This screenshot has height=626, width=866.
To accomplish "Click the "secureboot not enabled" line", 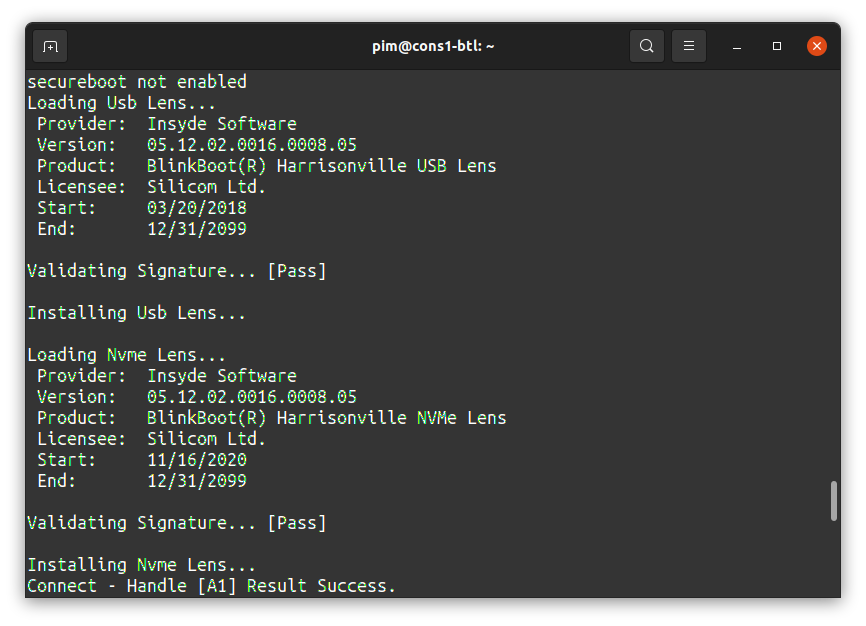I will (136, 81).
